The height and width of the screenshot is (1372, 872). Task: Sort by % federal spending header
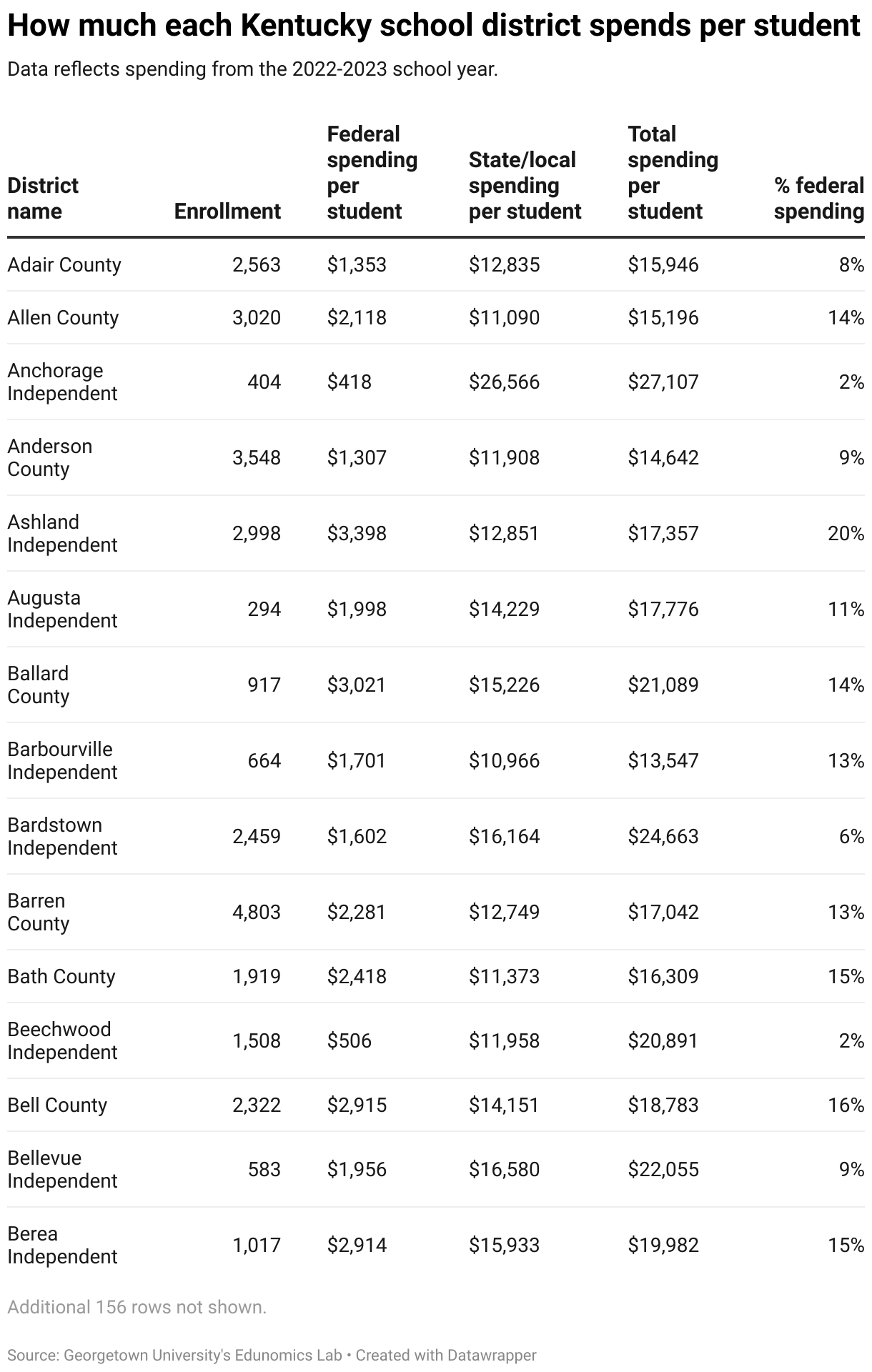[x=819, y=199]
